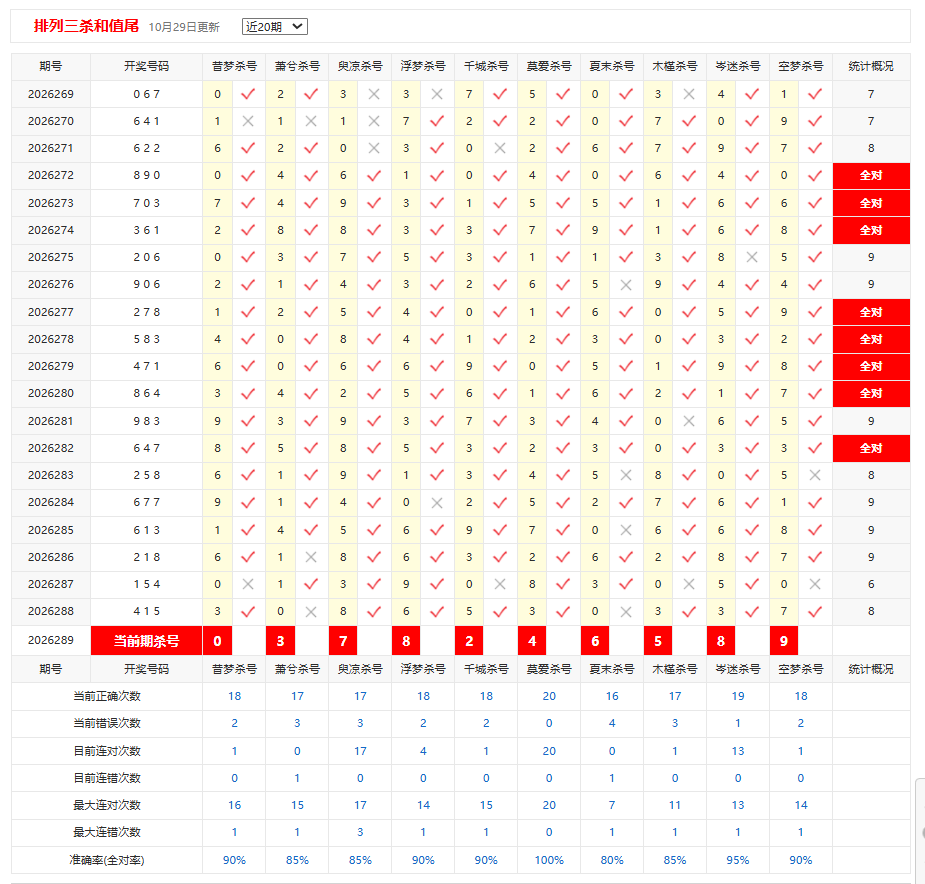Image resolution: width=925 pixels, height=884 pixels.
Task: Click period number 2026281
Action: click(x=51, y=421)
